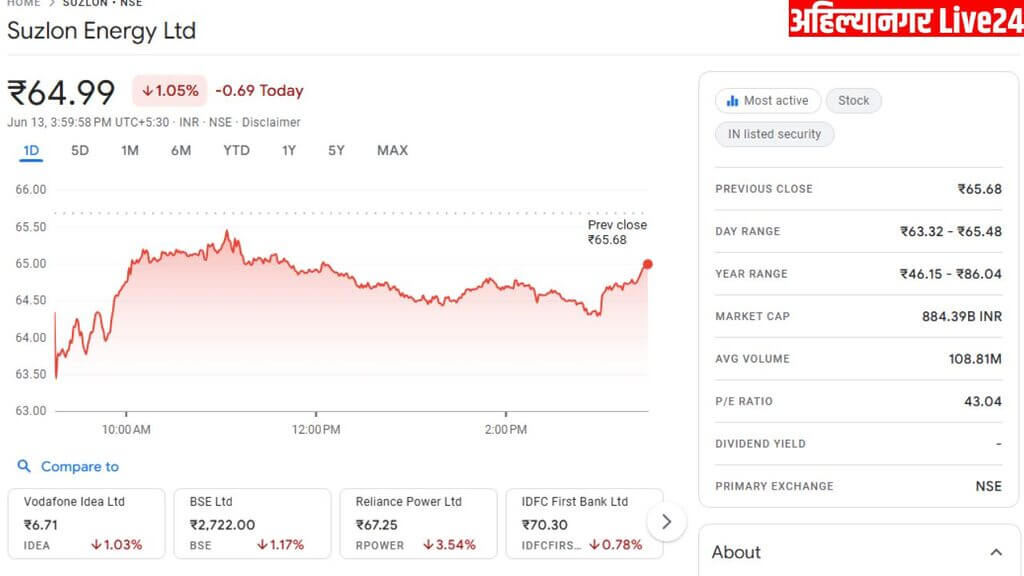The image size is (1024, 576).
Task: Select the YTD range tab
Action: click(x=236, y=151)
